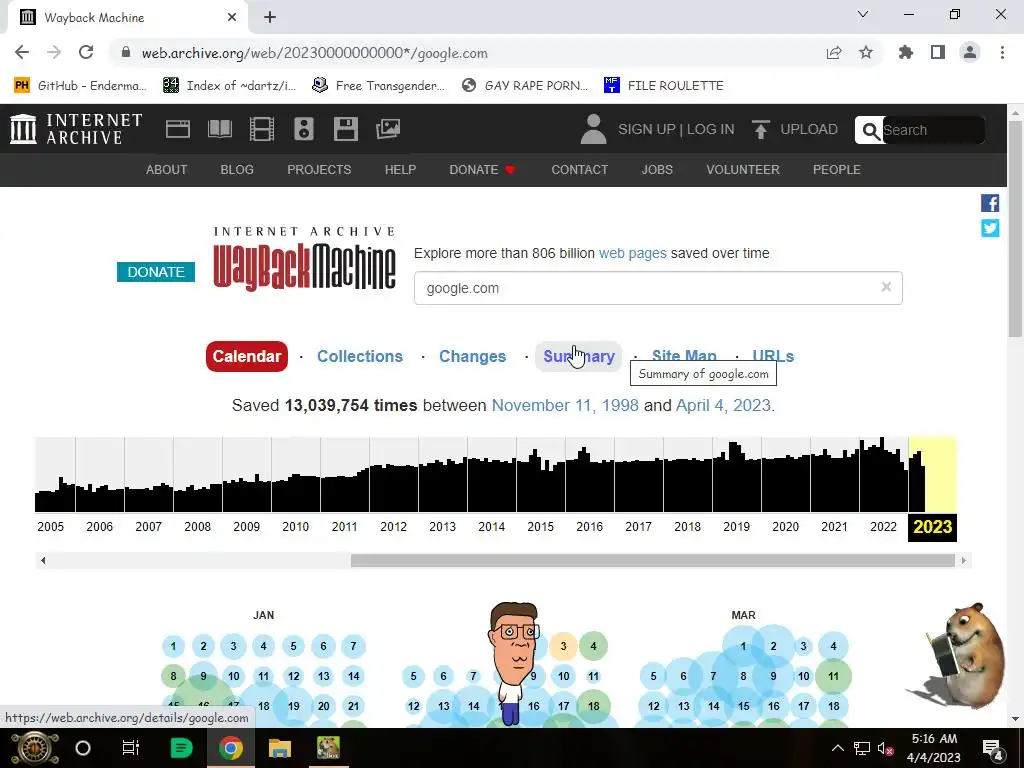Click the Upload arrow icon

tap(760, 129)
